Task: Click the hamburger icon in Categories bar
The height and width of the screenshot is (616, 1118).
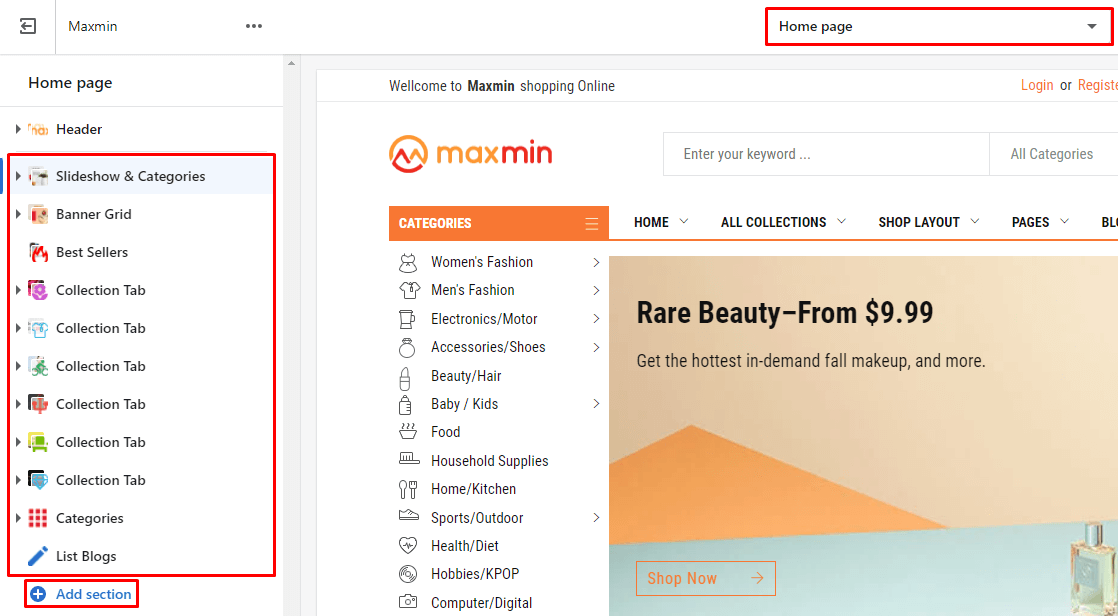Action: tap(592, 224)
